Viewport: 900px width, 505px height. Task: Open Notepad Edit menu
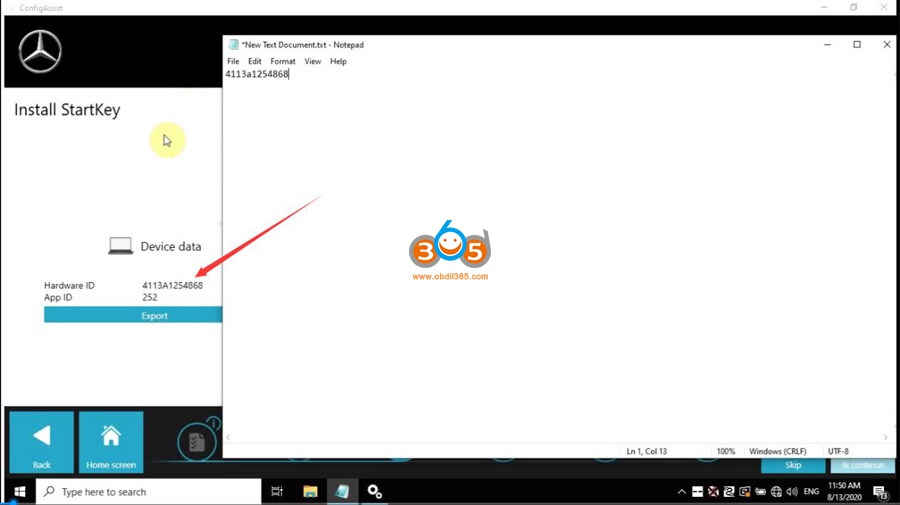(254, 61)
